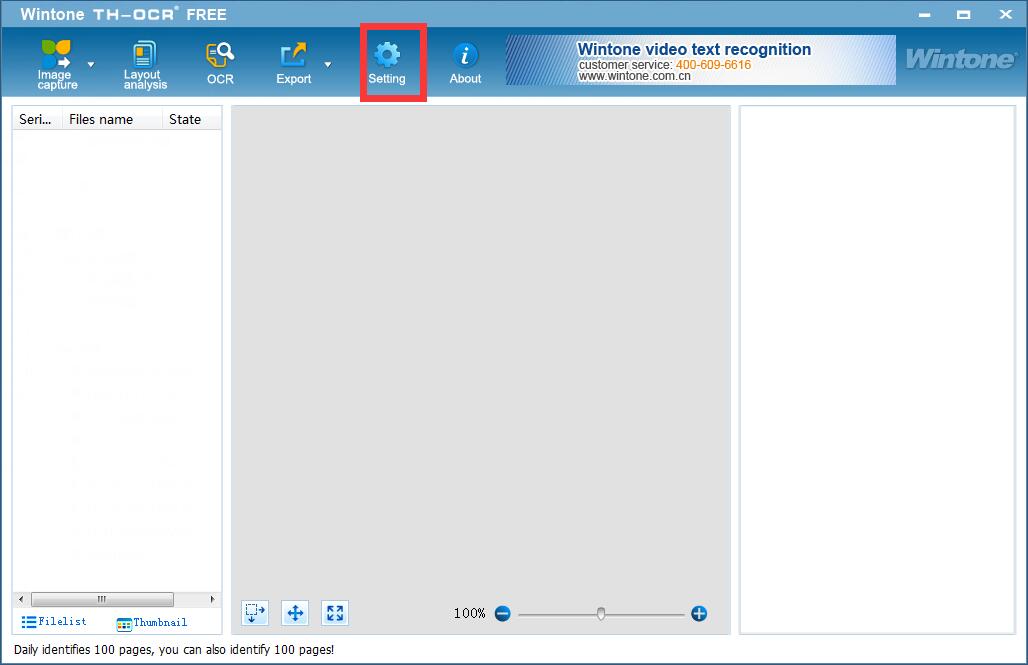Select the region selection tool below the preview
Viewport: 1028px width, 665px height.
255,613
